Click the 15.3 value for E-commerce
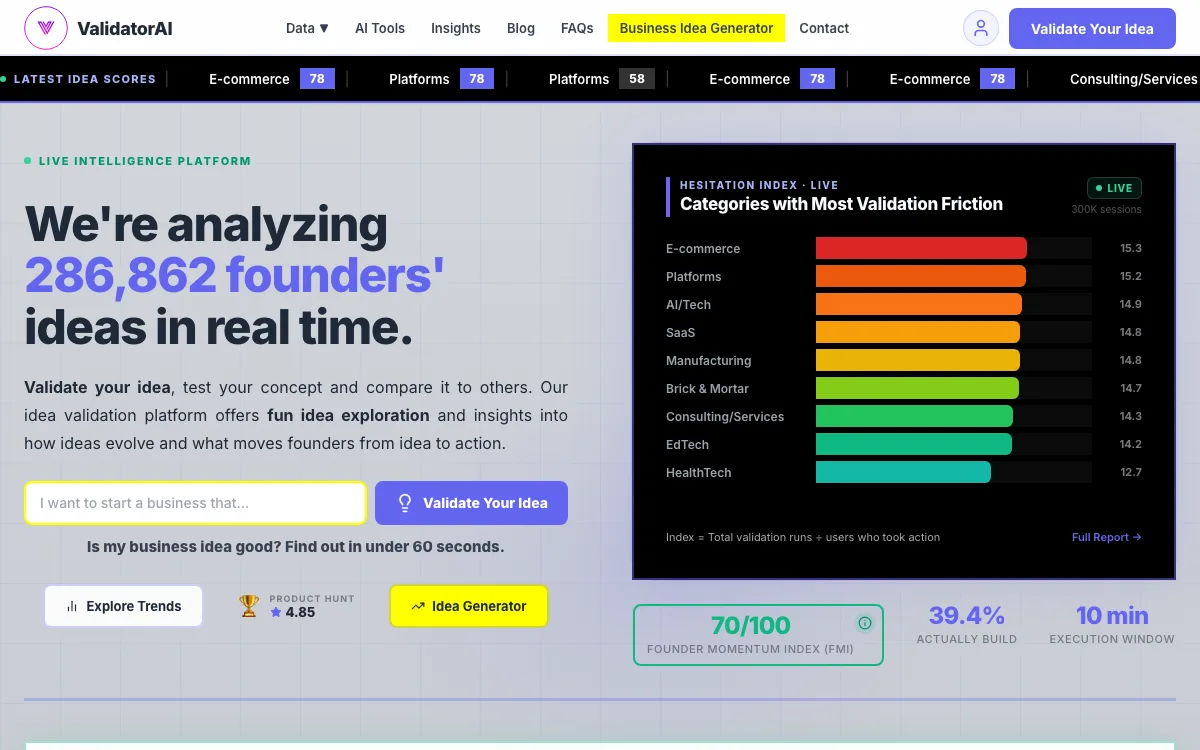Image resolution: width=1200 pixels, height=750 pixels. (1131, 248)
